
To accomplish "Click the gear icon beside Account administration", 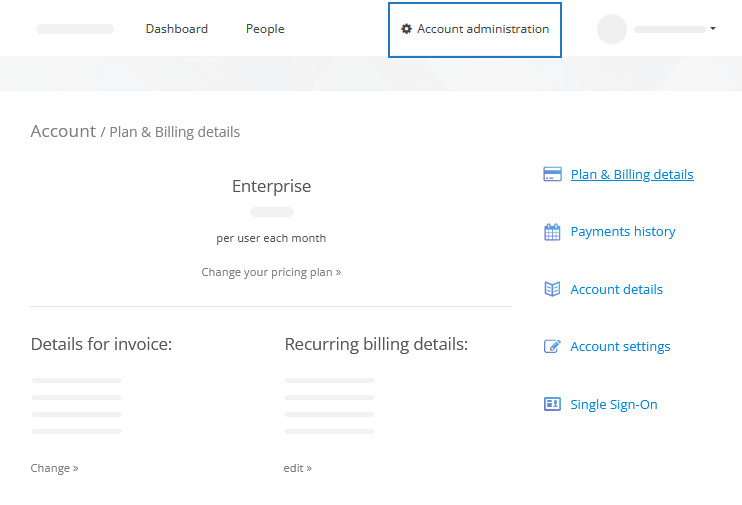I will pos(406,29).
